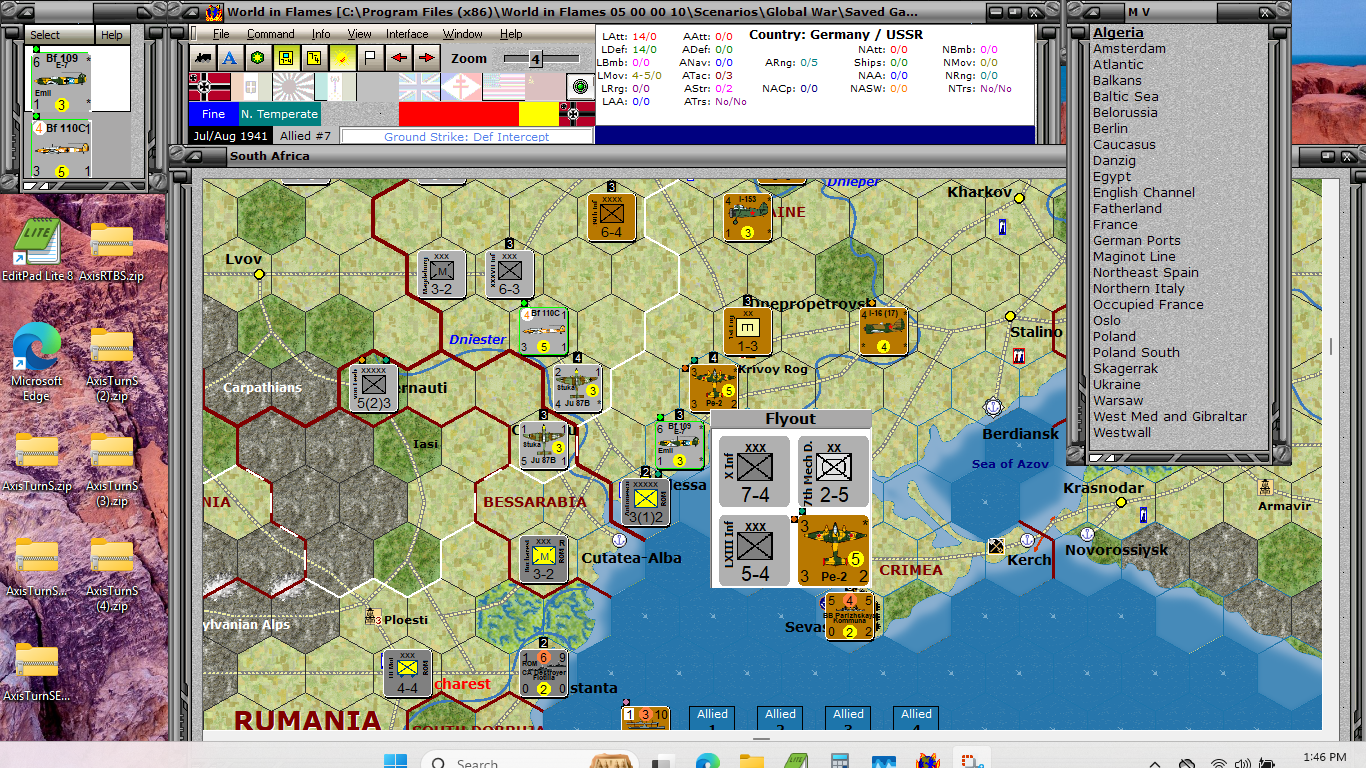This screenshot has width=1366, height=768.
Task: Click the yellow 7-4 toolbar icon
Action: tap(315, 58)
